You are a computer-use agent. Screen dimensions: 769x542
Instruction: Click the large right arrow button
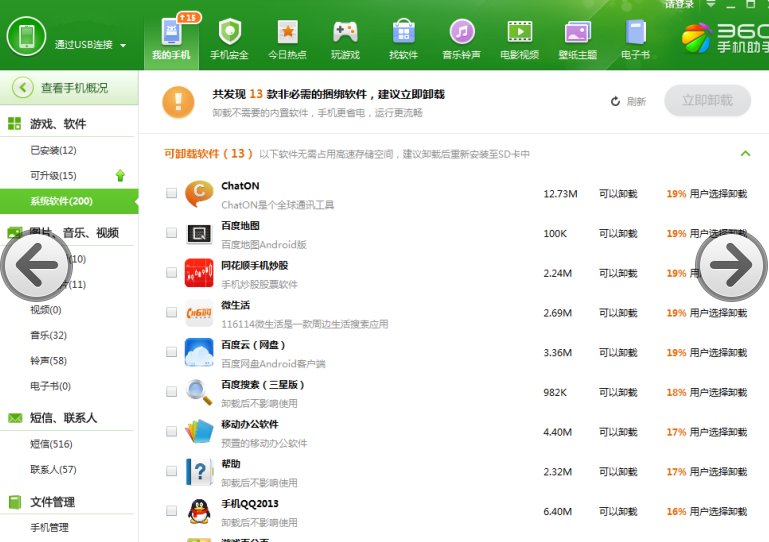(731, 265)
